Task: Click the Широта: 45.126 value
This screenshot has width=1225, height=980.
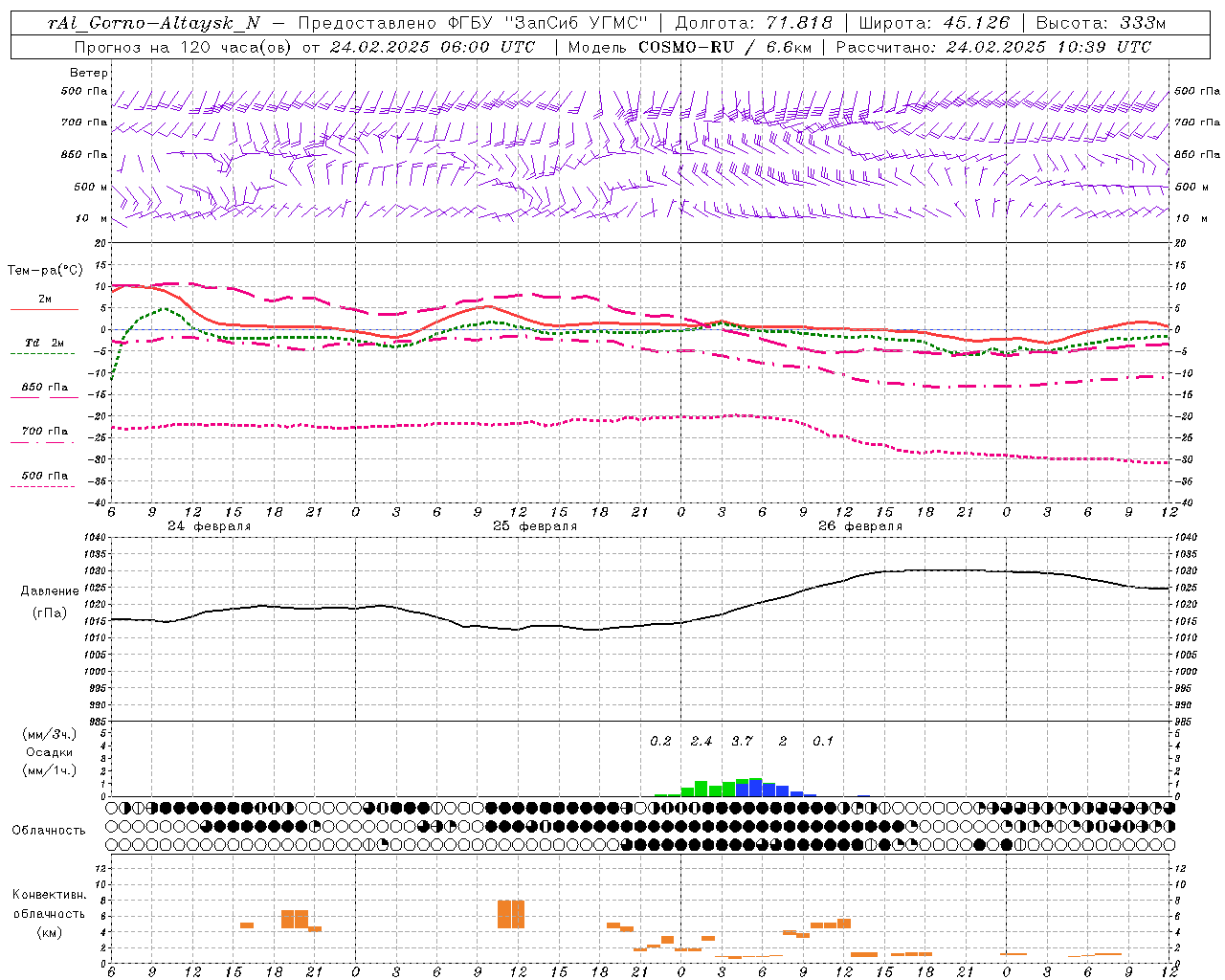Action: 934,24
